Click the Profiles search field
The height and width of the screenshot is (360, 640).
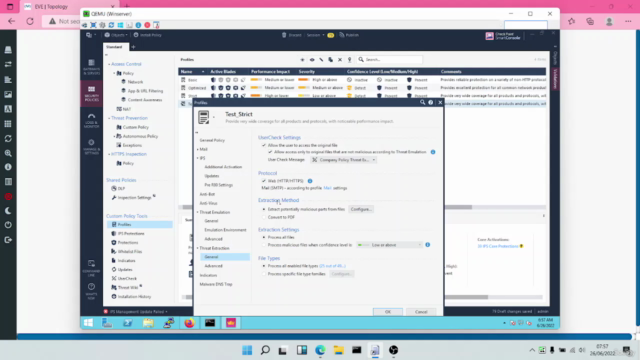click(x=390, y=60)
